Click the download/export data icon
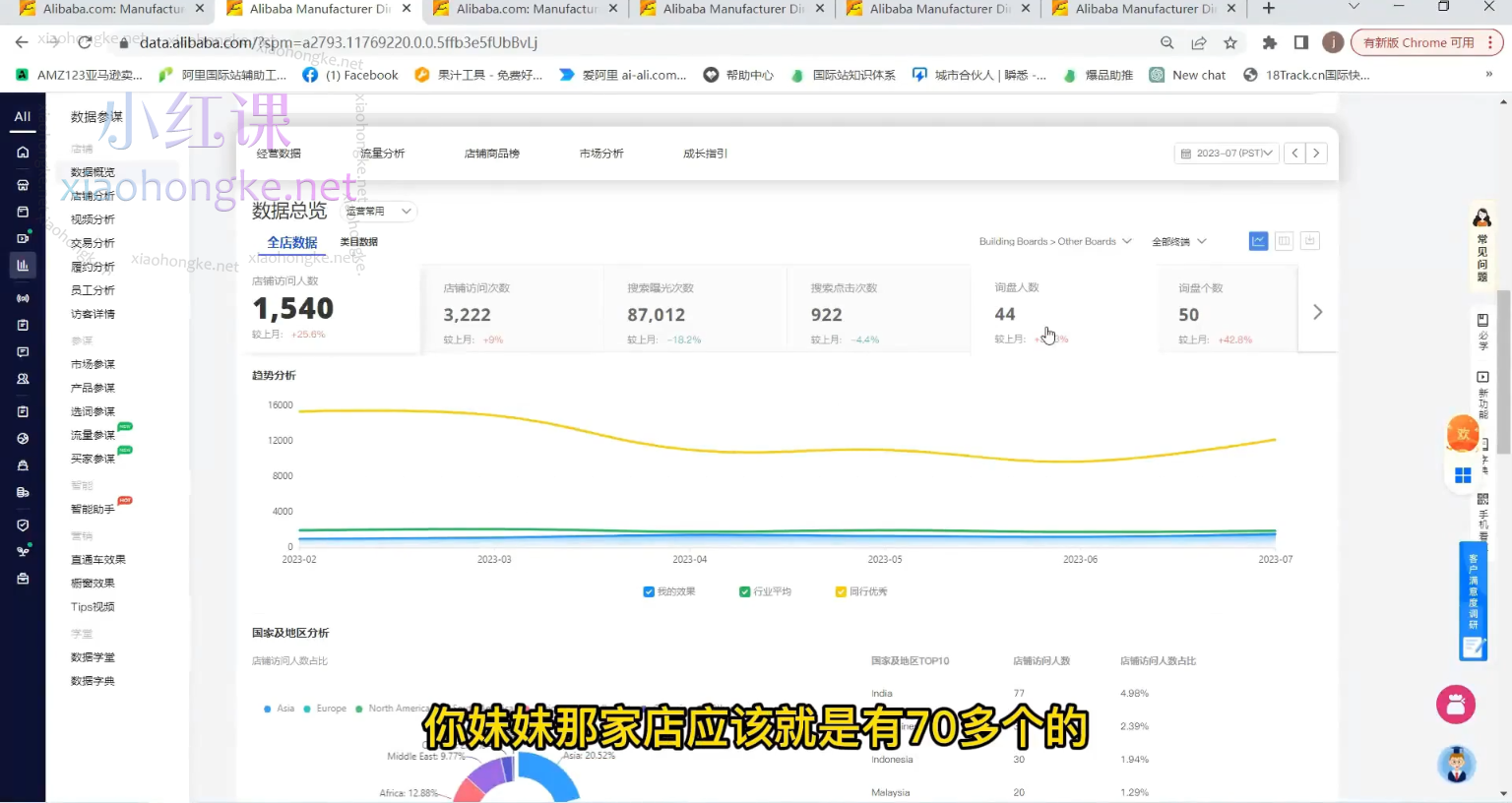 pyautogui.click(x=1309, y=240)
